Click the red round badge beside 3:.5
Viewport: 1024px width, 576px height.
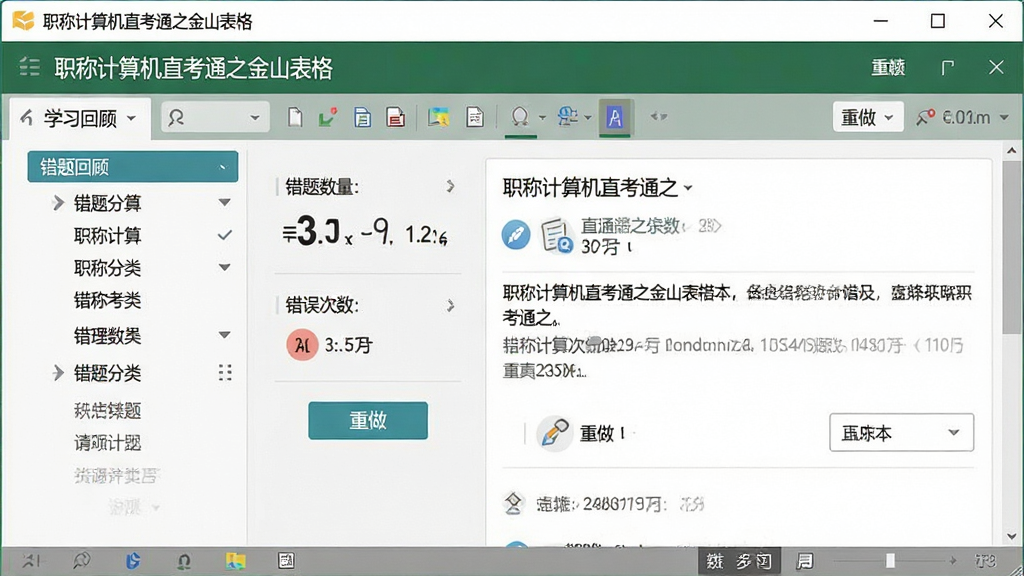pos(302,345)
